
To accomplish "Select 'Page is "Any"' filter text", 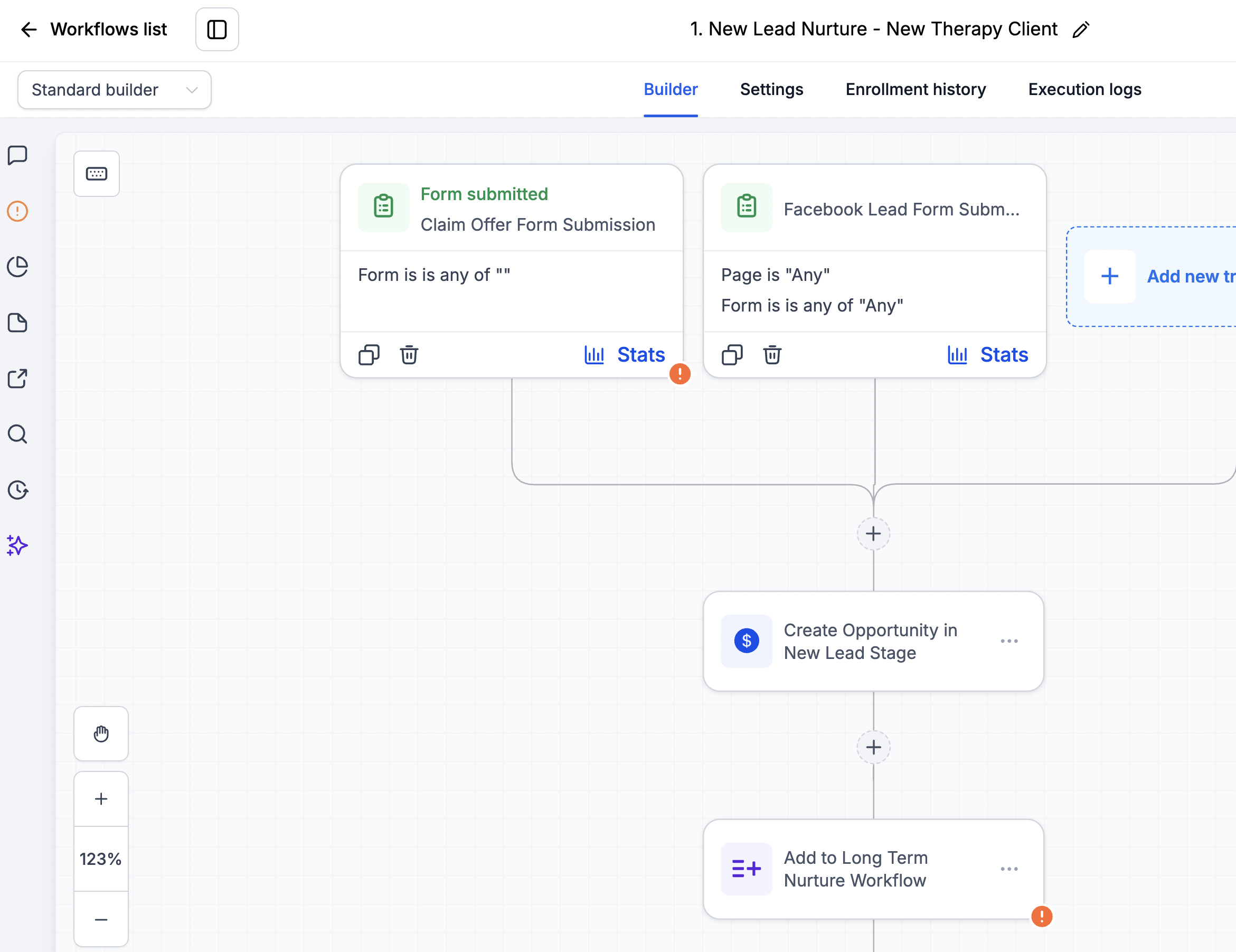I will [x=775, y=275].
